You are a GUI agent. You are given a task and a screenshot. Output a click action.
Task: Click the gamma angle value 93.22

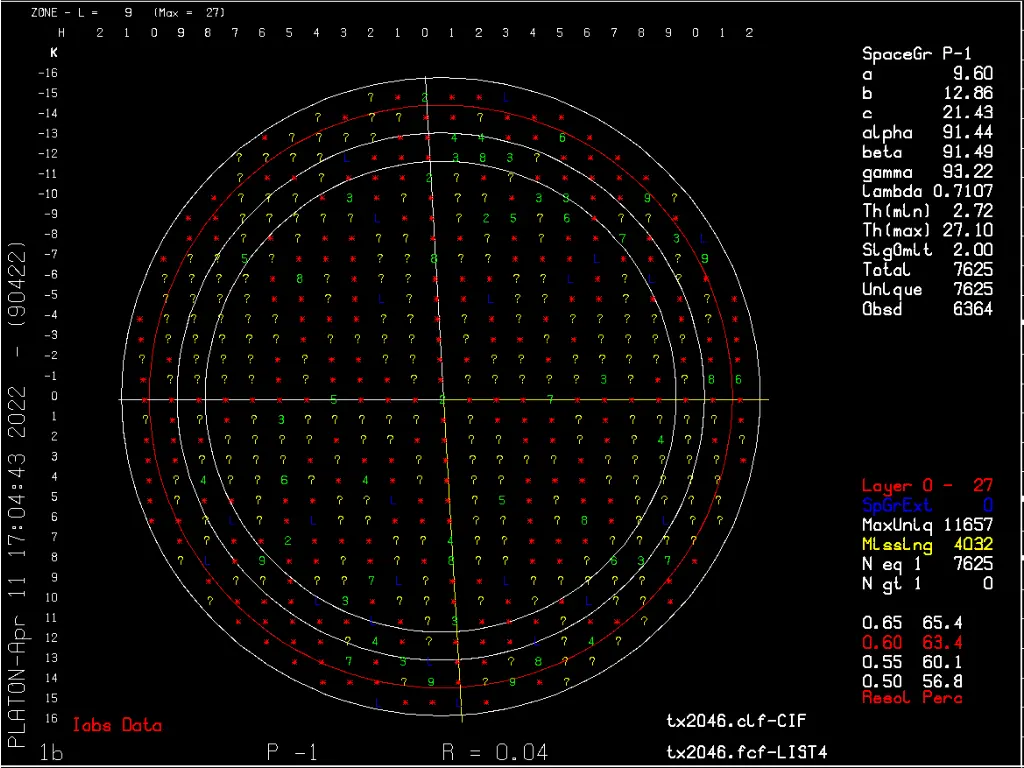pyautogui.click(x=968, y=172)
